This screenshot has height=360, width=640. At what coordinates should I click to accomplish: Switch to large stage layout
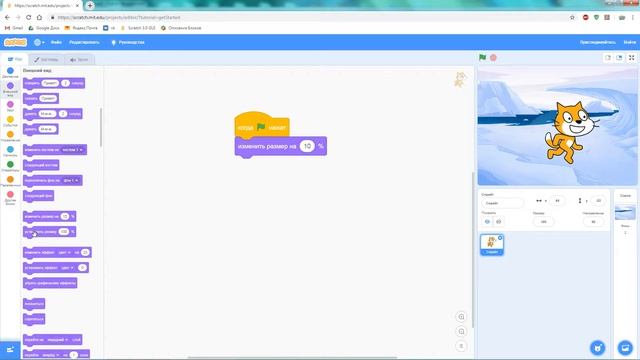619,58
